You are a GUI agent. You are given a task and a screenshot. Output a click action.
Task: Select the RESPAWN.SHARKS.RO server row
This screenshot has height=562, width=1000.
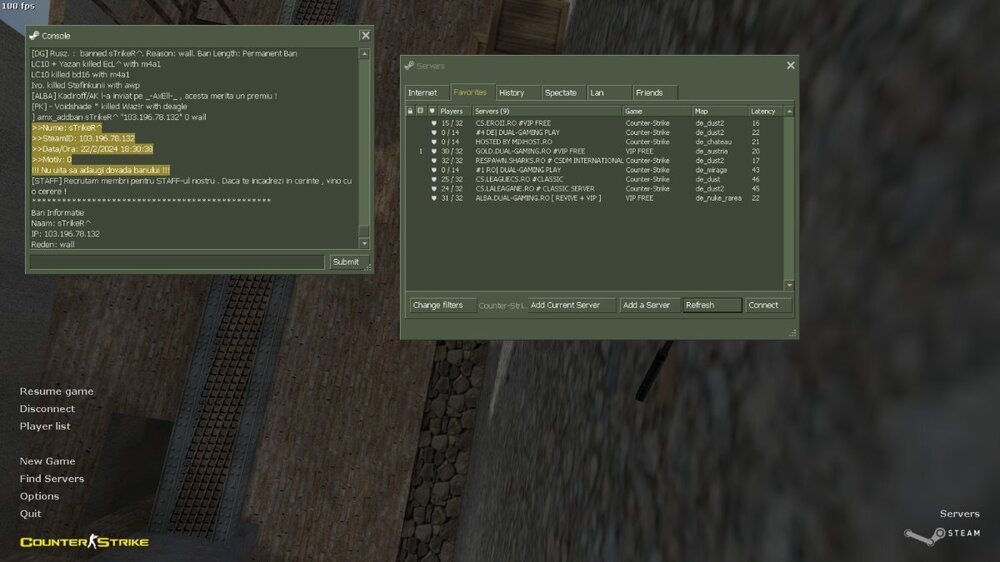[x=550, y=160]
